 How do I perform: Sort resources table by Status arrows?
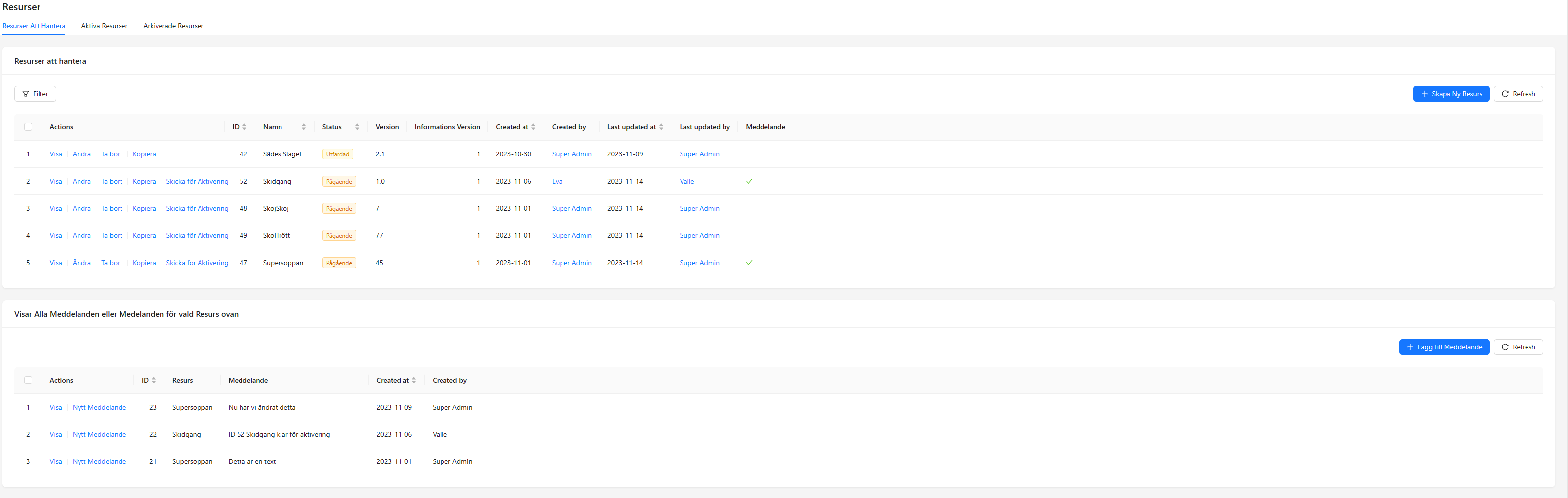point(357,127)
